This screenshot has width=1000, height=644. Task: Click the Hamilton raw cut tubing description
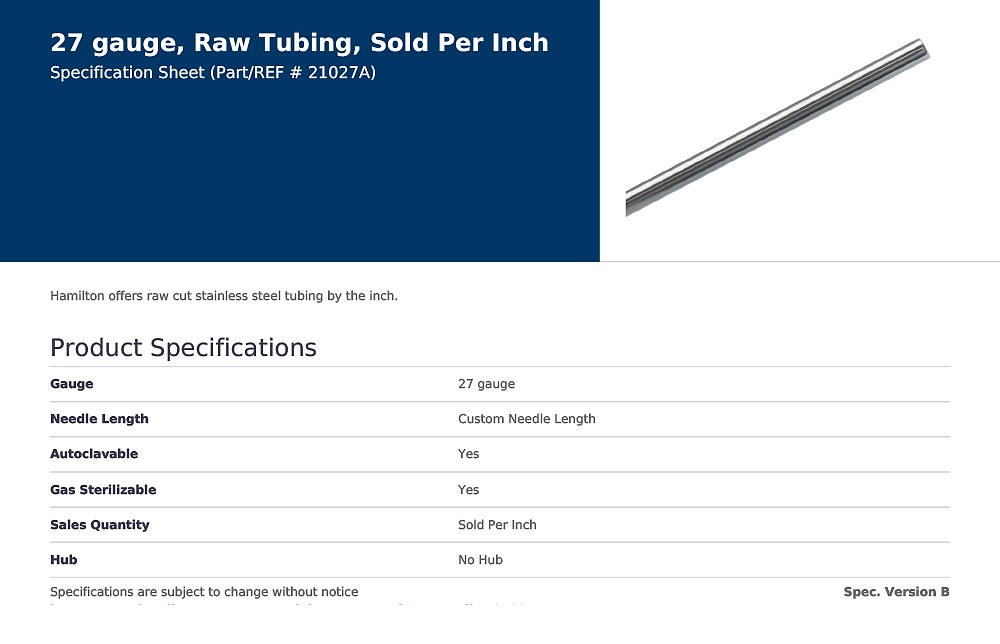(x=224, y=296)
